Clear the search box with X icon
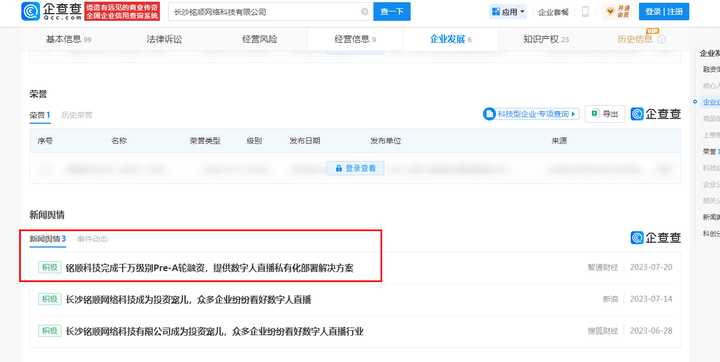The width and height of the screenshot is (720, 362). pyautogui.click(x=365, y=11)
